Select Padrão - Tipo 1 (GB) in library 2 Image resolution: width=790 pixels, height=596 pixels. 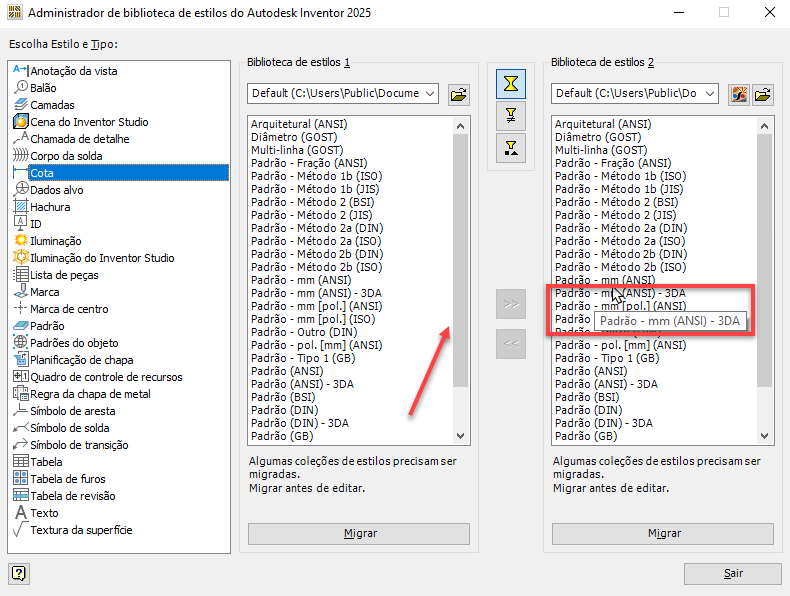coord(607,358)
